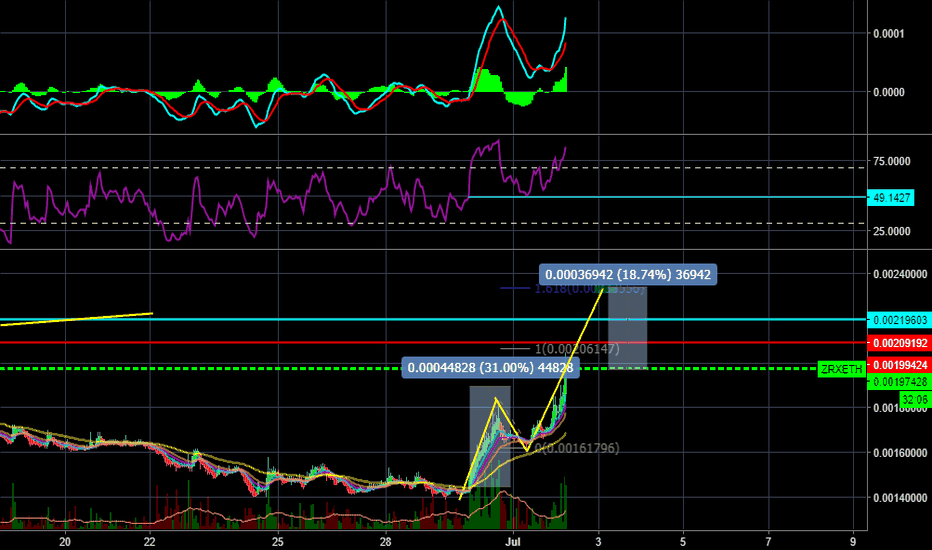Click the cyan 49.1427 RSI value label
Image resolution: width=932 pixels, height=550 pixels.
point(891,197)
